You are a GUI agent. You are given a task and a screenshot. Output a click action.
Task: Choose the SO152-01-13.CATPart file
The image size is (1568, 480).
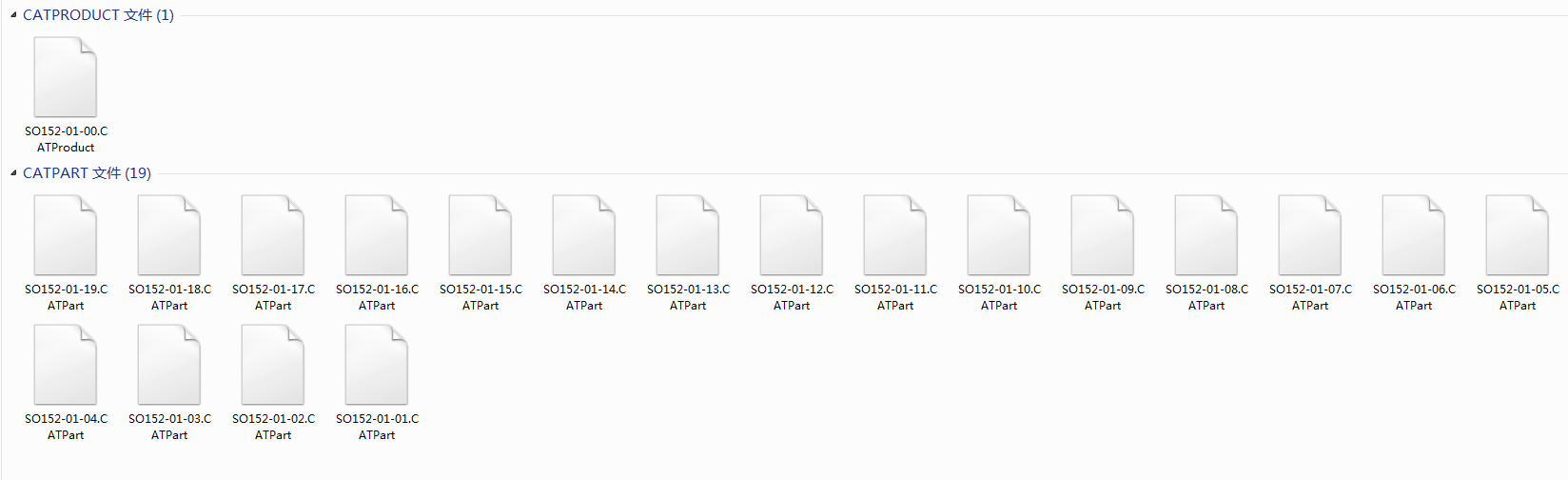coord(688,235)
